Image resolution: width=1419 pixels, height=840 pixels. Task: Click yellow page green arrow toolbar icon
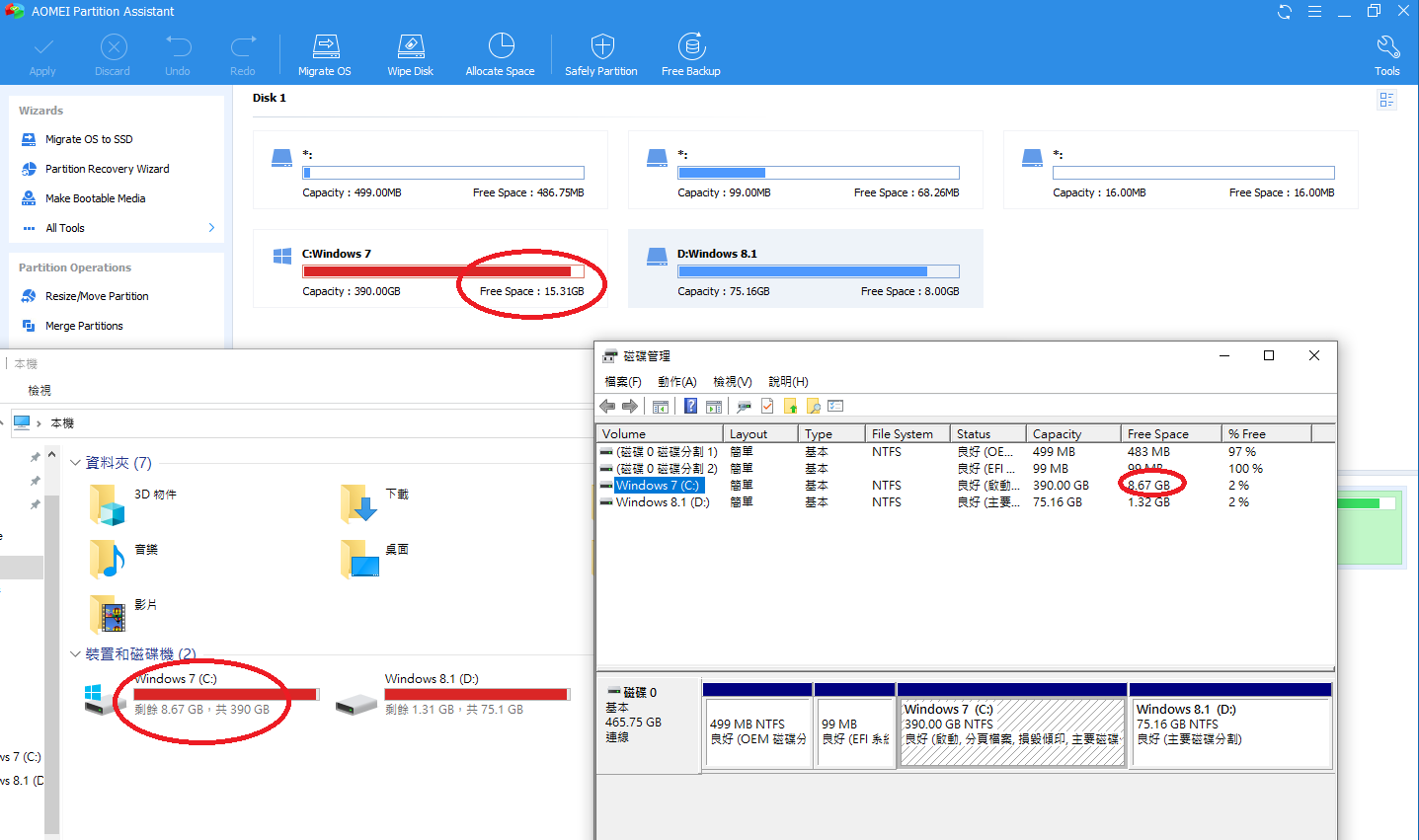[791, 407]
